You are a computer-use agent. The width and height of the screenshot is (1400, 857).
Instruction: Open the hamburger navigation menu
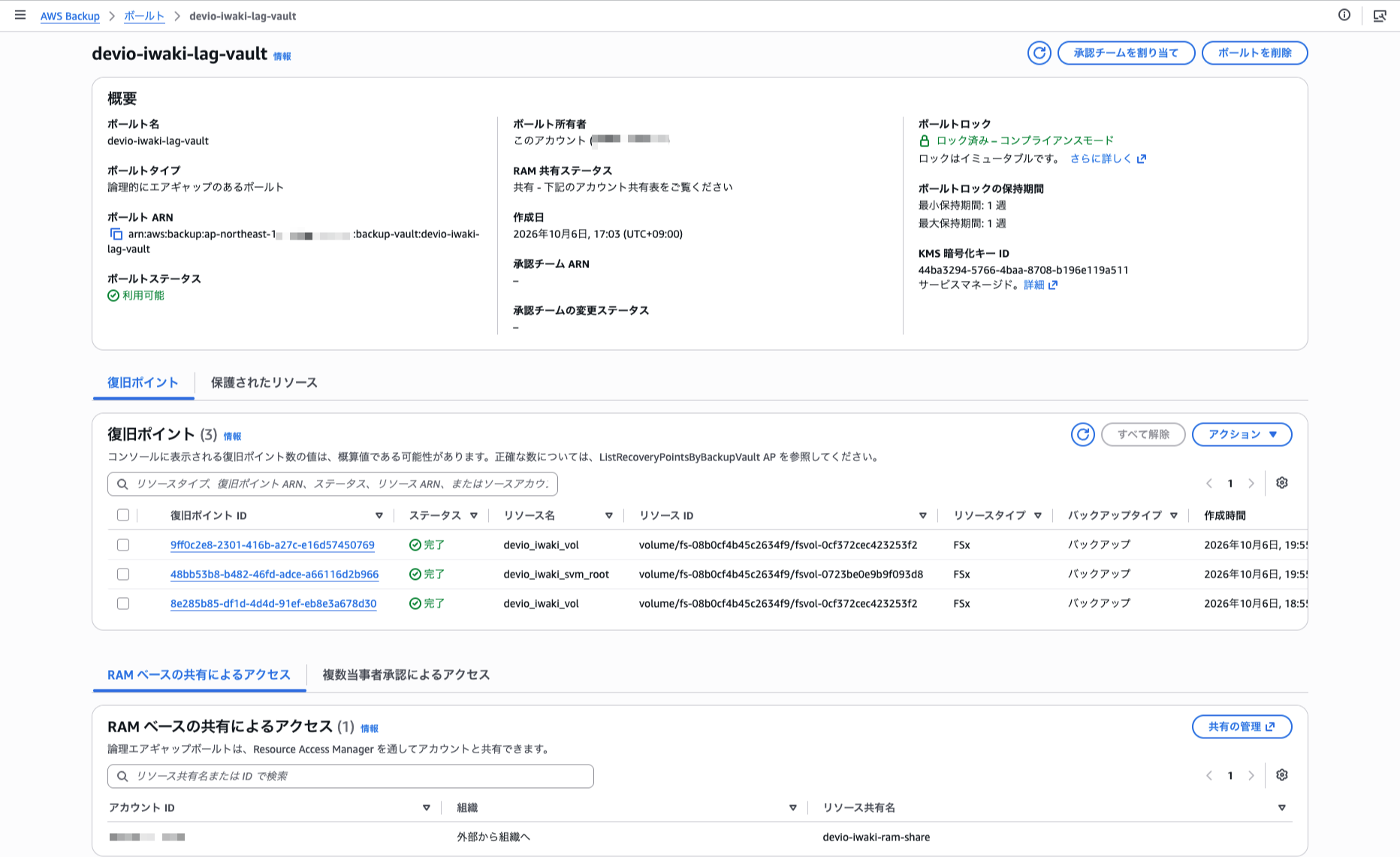20,15
